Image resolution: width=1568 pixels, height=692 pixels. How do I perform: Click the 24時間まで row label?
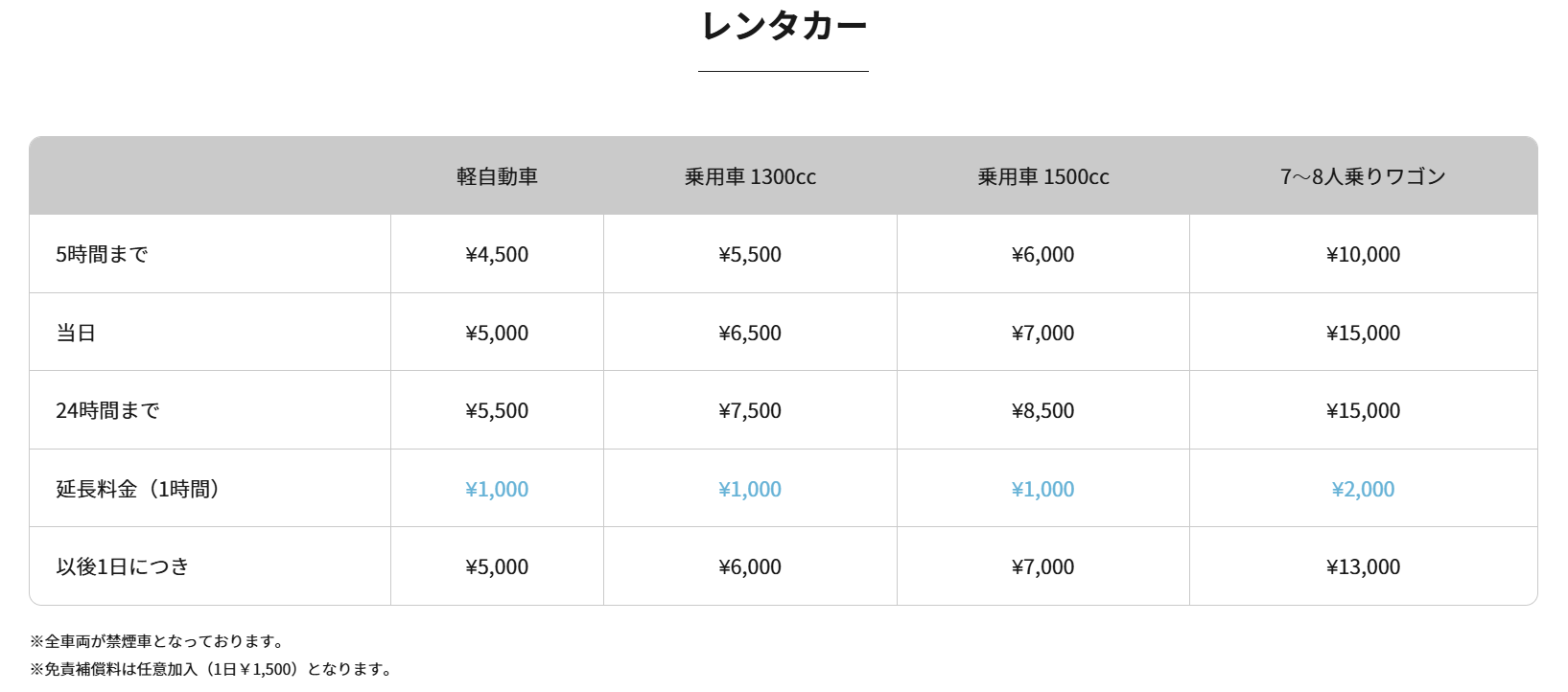(107, 410)
